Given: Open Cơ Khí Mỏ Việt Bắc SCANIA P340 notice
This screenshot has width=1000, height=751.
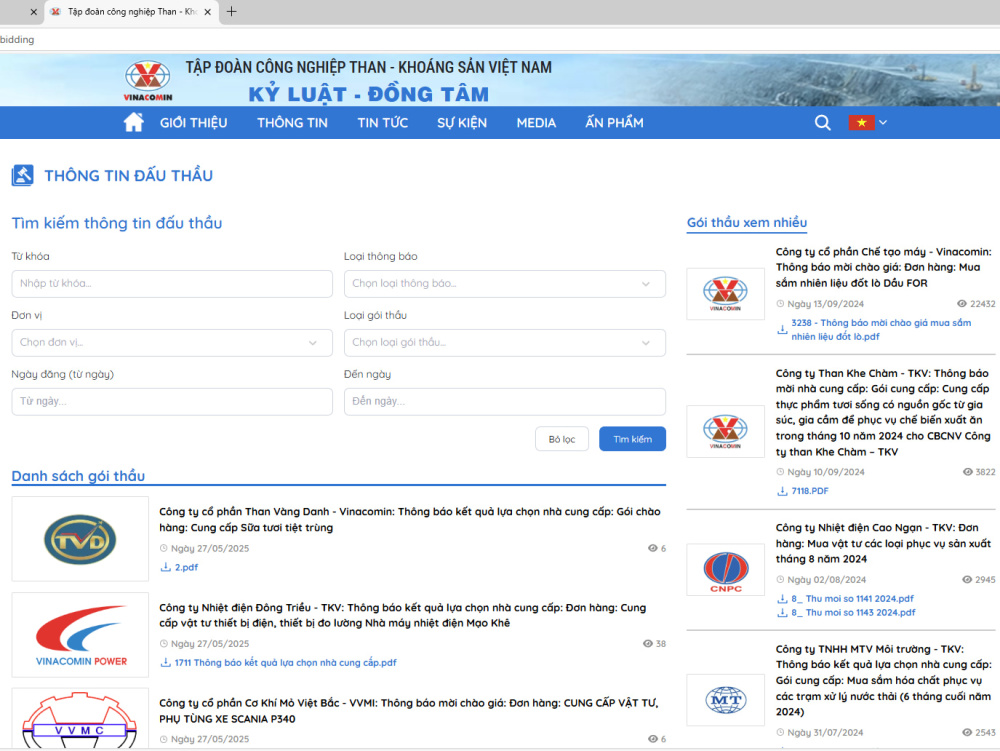Looking at the screenshot, I should (x=408, y=711).
